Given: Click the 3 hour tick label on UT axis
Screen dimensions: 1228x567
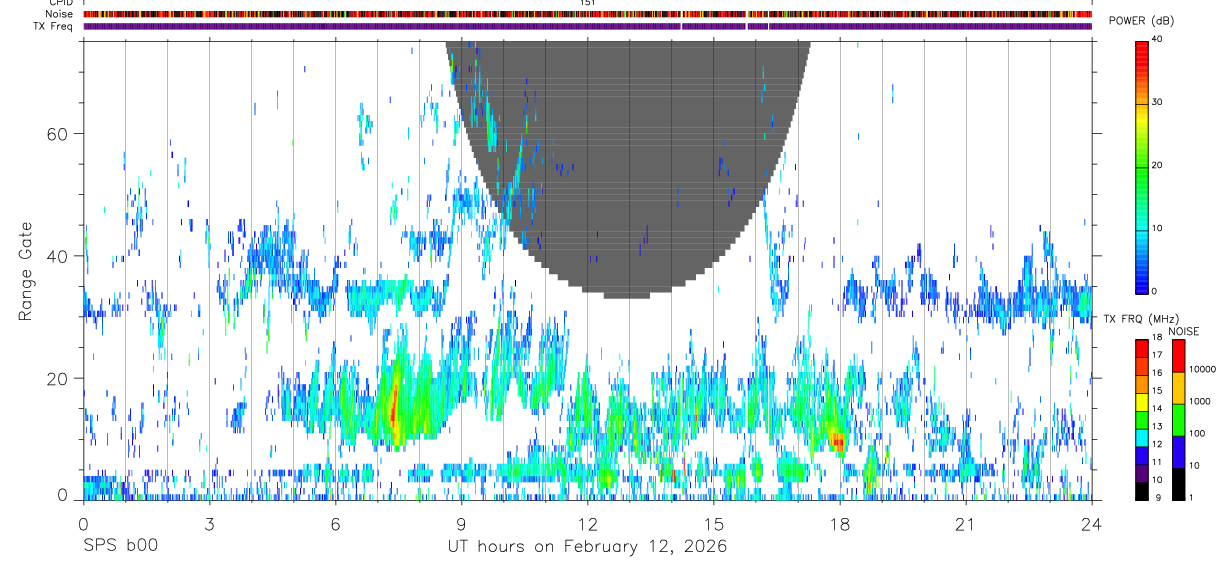Looking at the screenshot, I should (209, 525).
